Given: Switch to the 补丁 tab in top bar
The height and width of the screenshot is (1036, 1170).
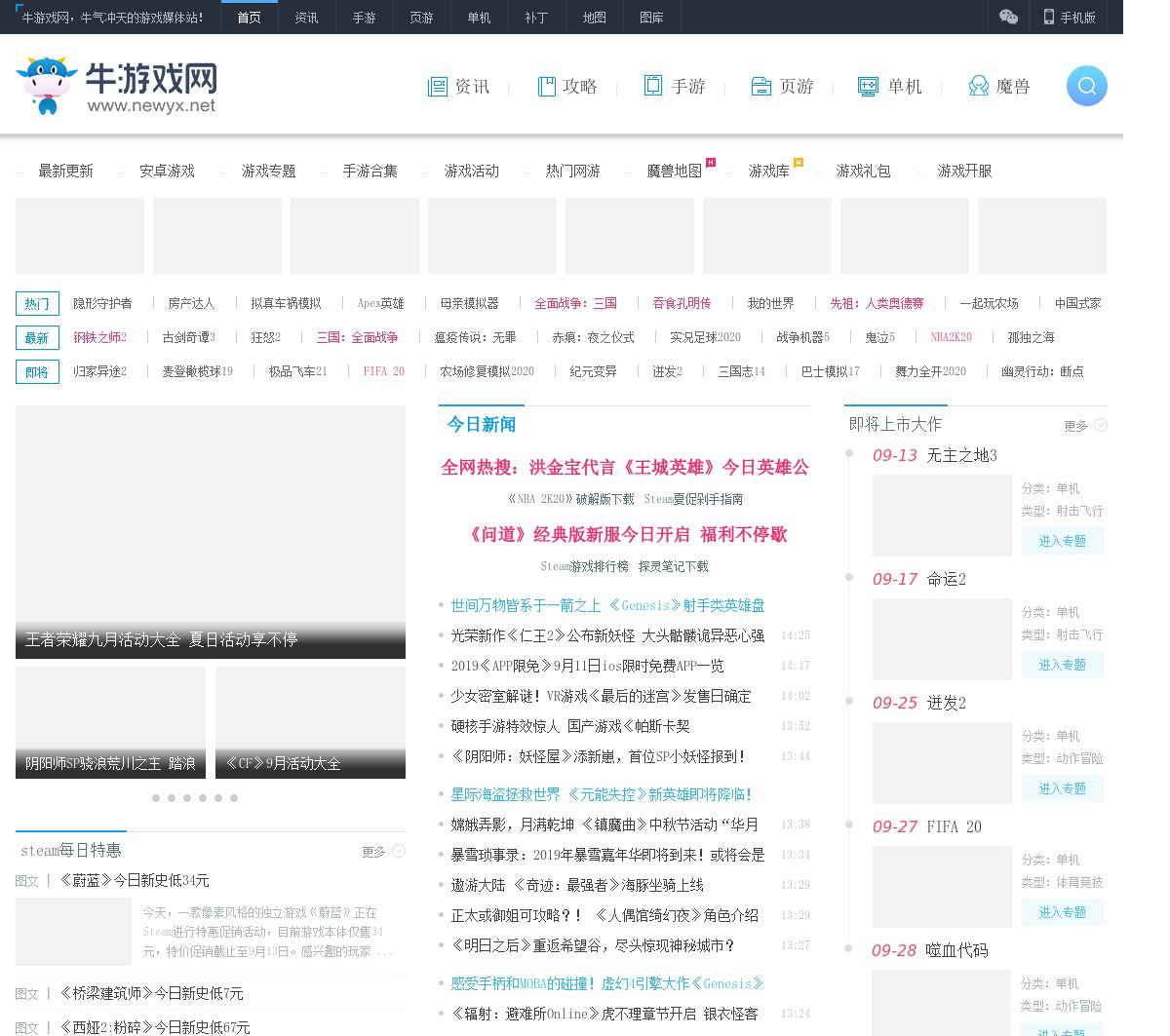Looking at the screenshot, I should pyautogui.click(x=536, y=18).
